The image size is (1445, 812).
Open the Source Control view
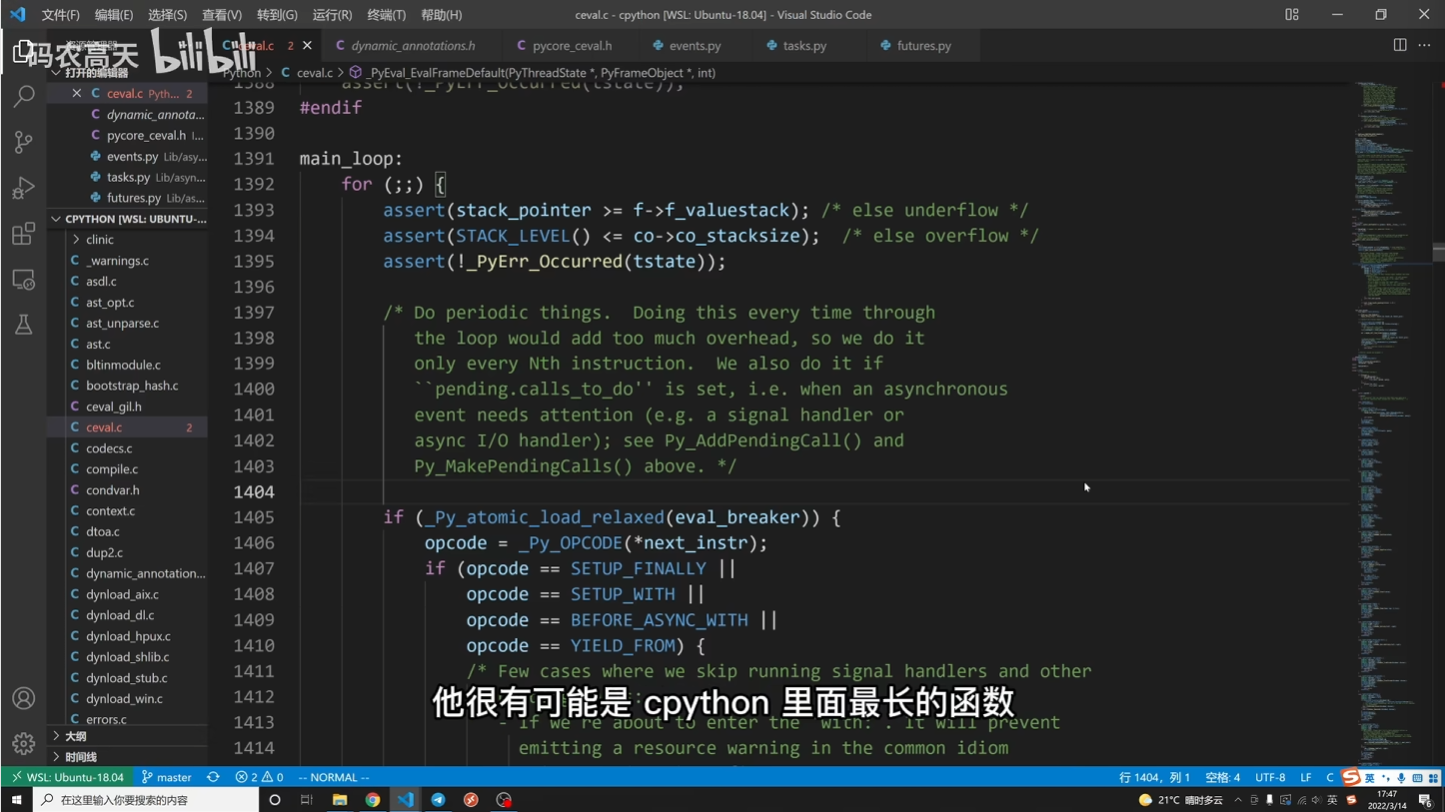[x=23, y=142]
